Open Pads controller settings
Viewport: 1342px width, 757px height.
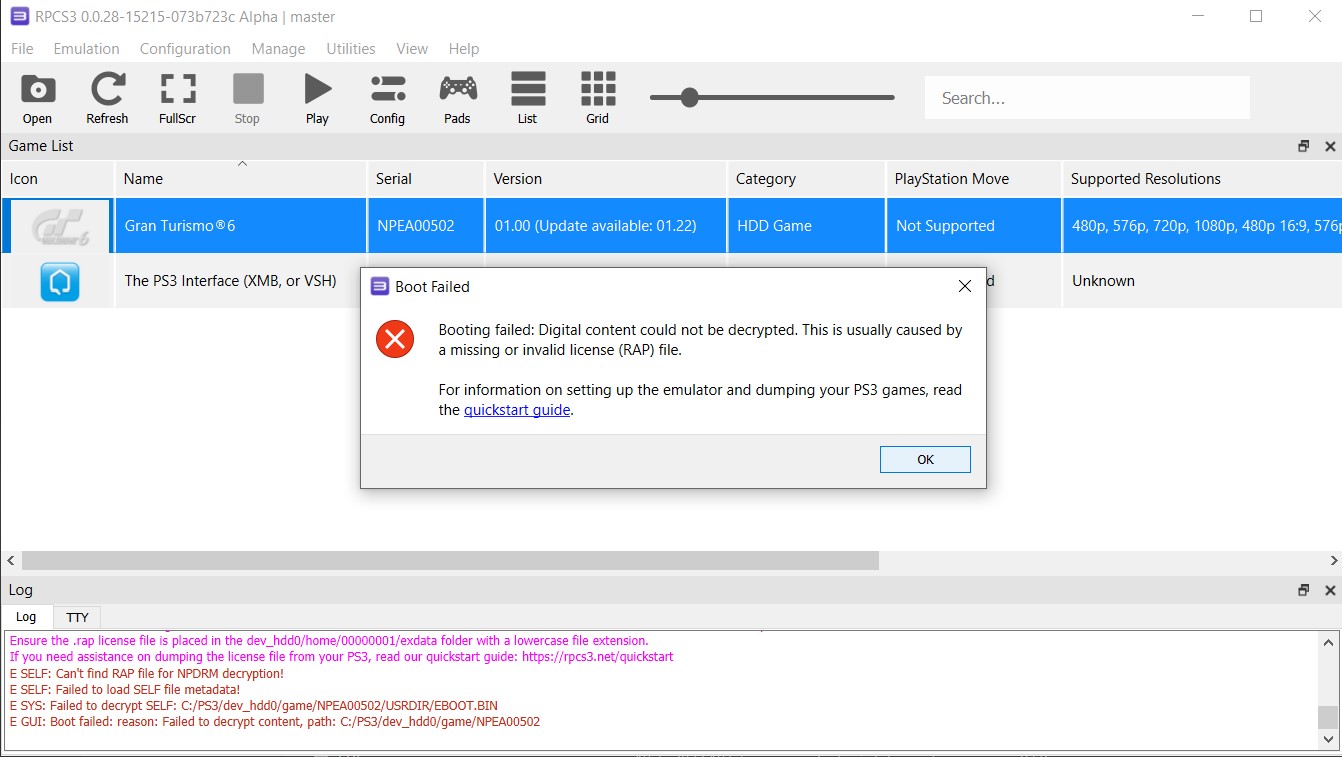(457, 98)
